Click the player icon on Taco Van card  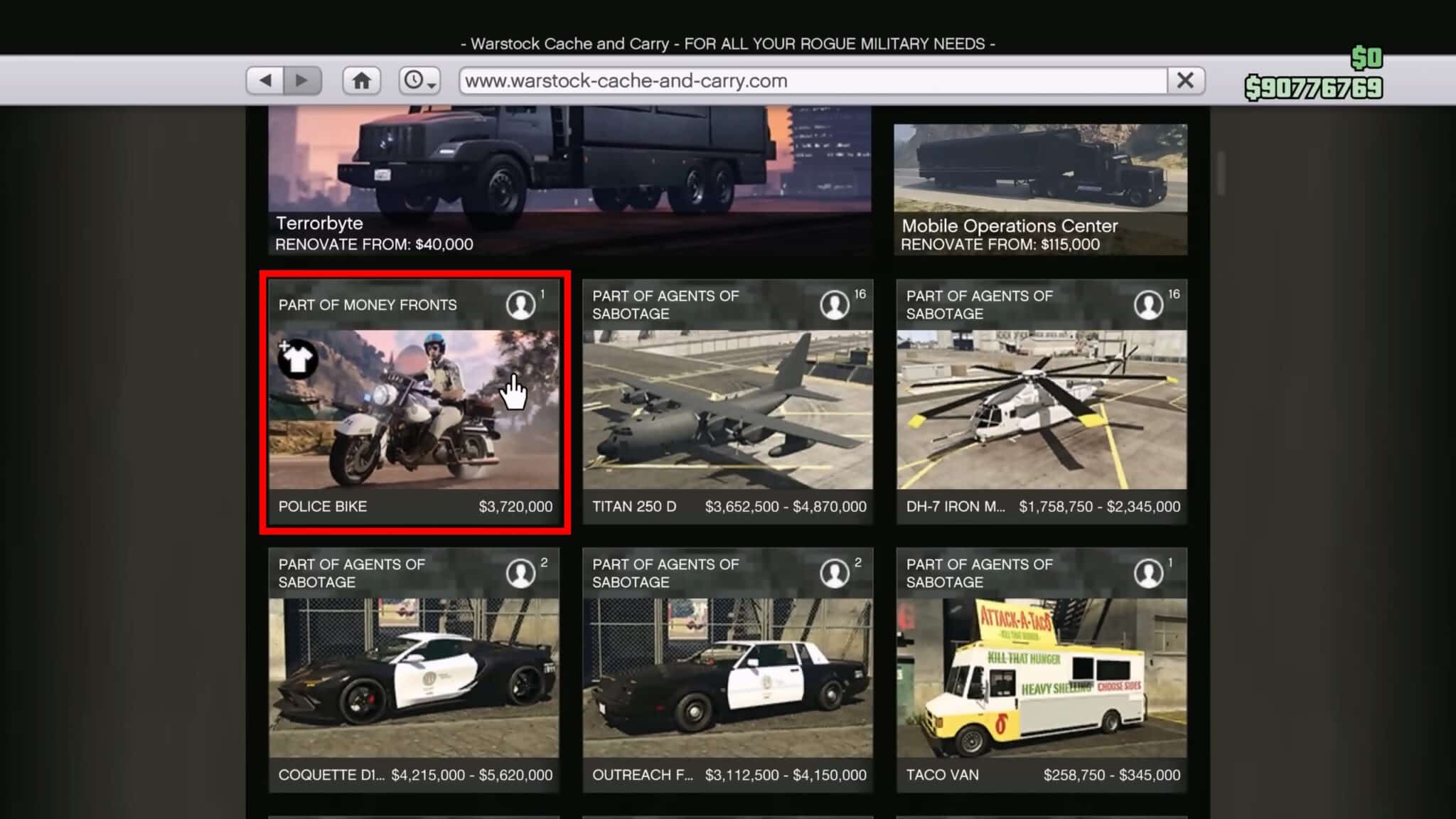click(x=1148, y=573)
